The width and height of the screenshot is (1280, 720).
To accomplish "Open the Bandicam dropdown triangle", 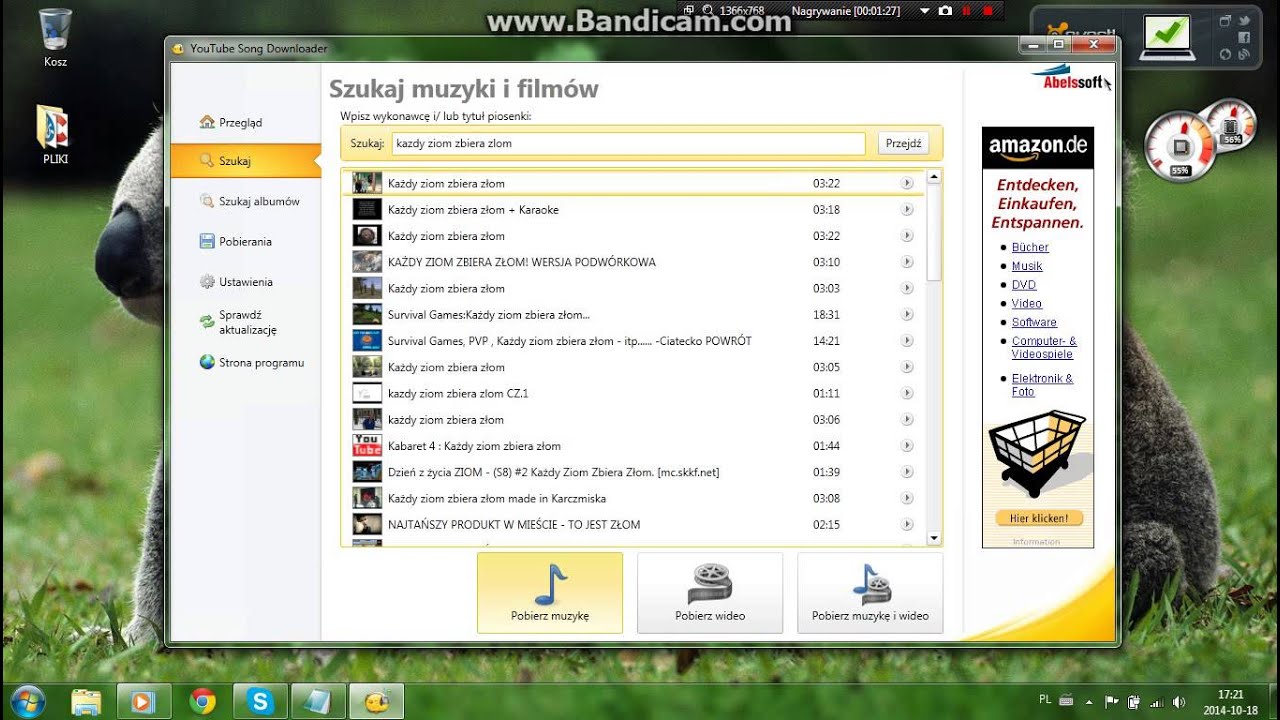I will (923, 11).
